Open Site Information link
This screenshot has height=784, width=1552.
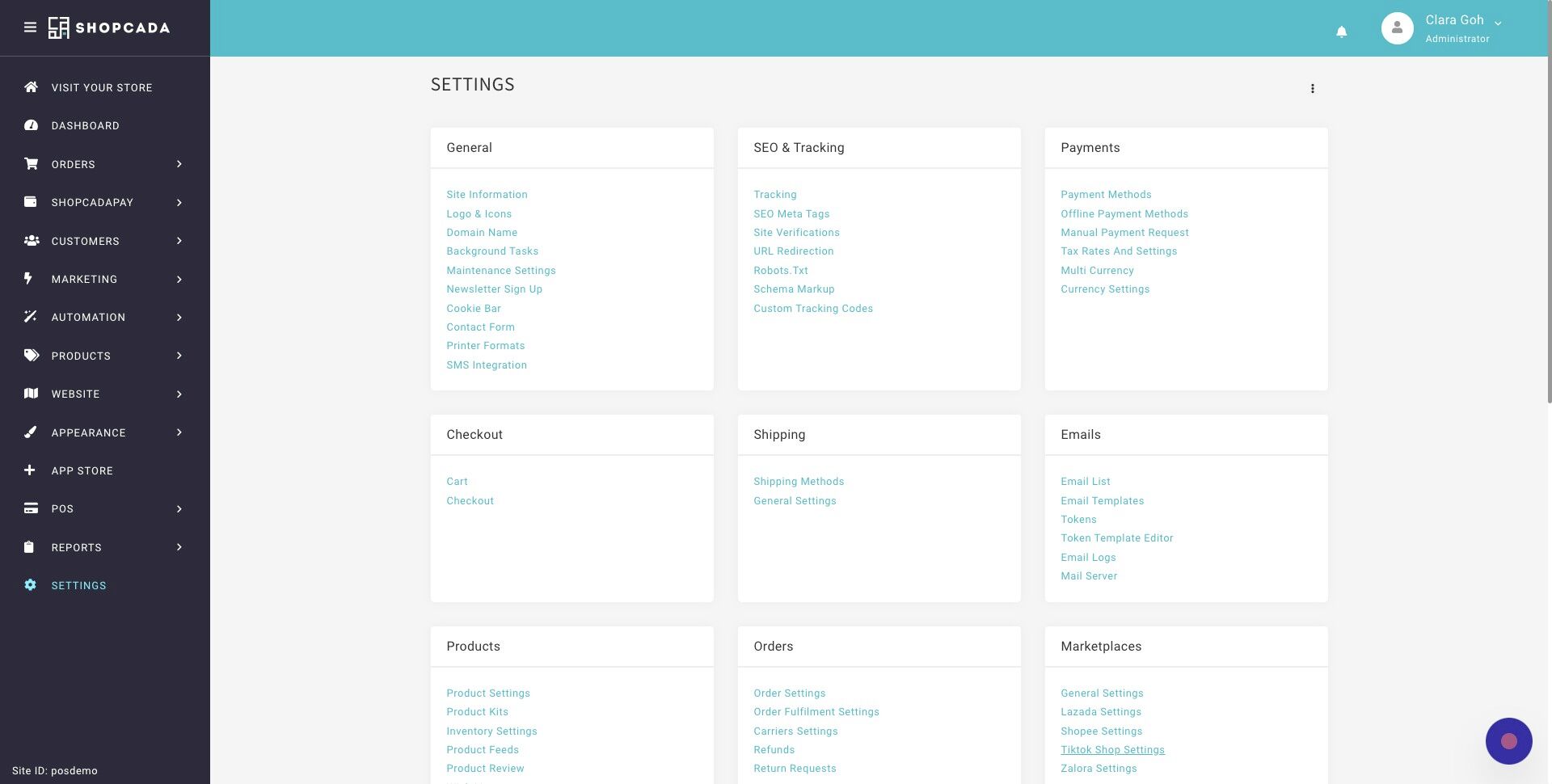tap(487, 195)
